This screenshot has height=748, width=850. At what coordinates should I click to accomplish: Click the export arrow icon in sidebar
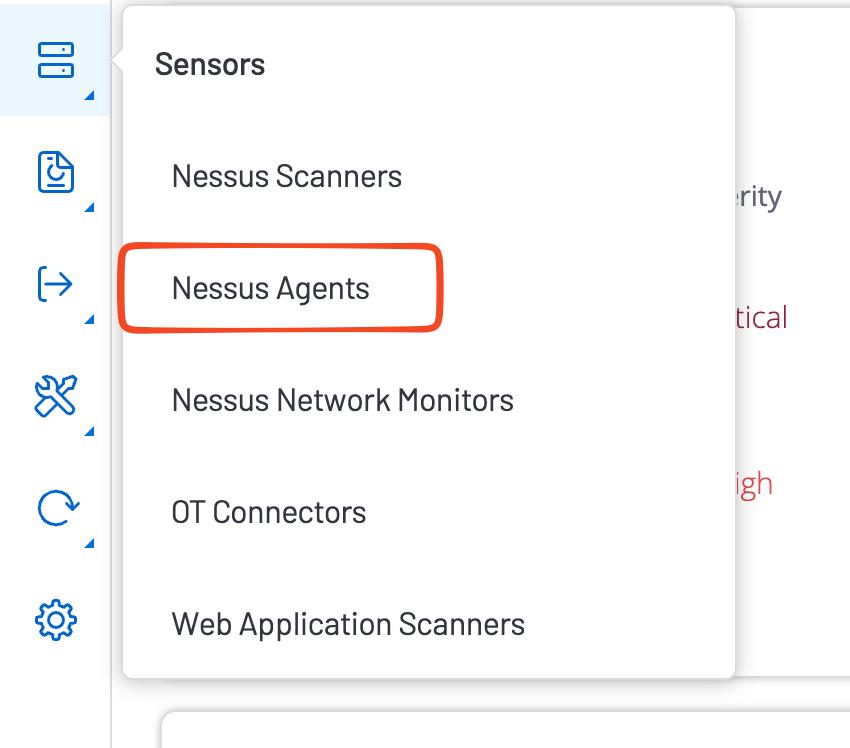point(55,284)
